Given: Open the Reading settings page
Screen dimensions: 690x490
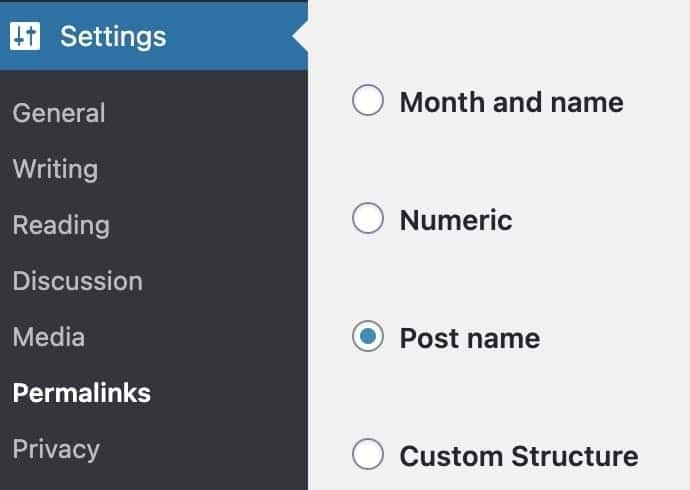Looking at the screenshot, I should coord(61,226).
